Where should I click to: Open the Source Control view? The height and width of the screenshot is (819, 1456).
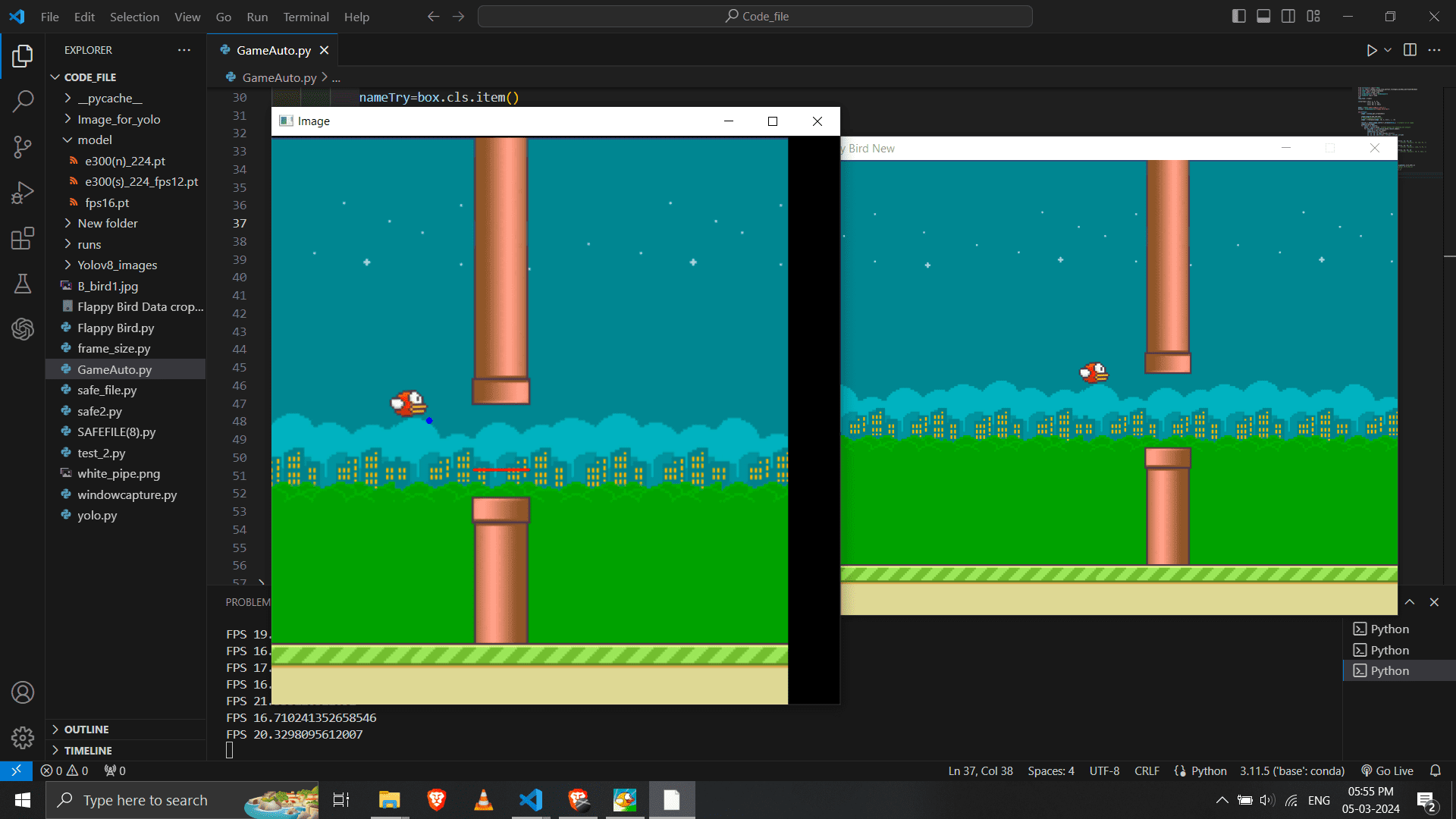tap(23, 146)
